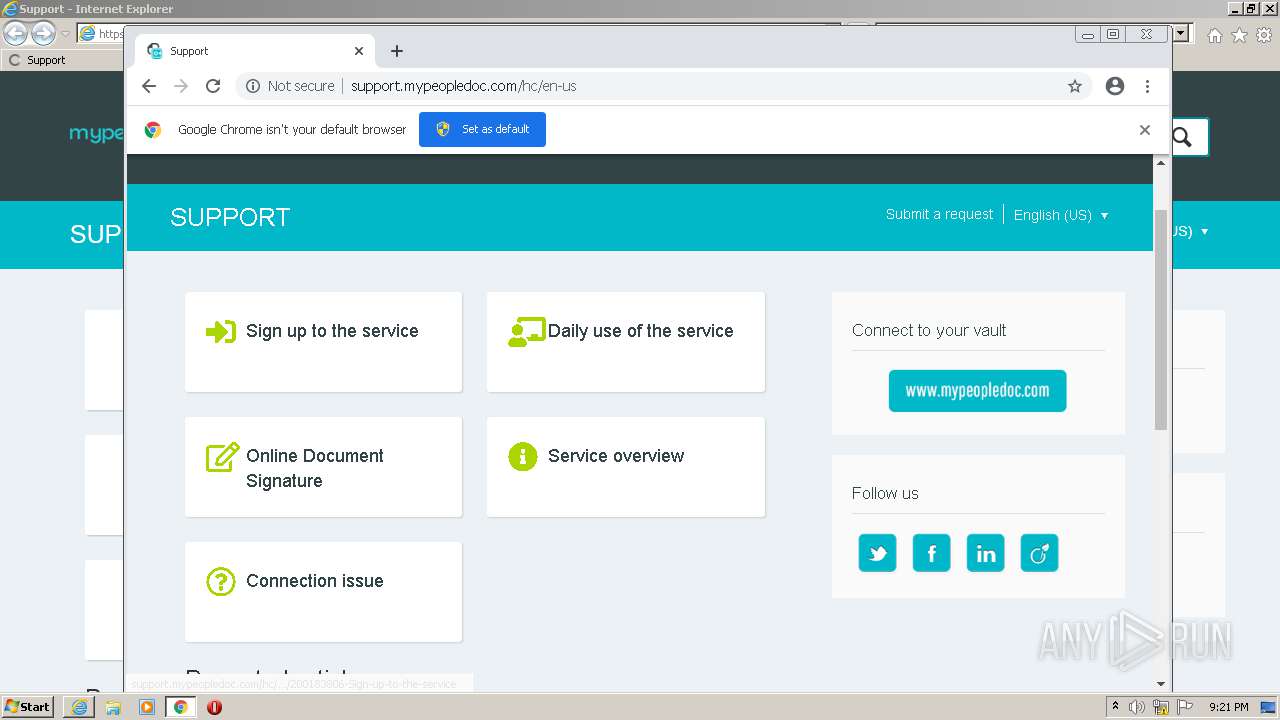Image resolution: width=1280 pixels, height=720 pixels.
Task: Go forward in Internet Explorer
Action: coord(43,33)
